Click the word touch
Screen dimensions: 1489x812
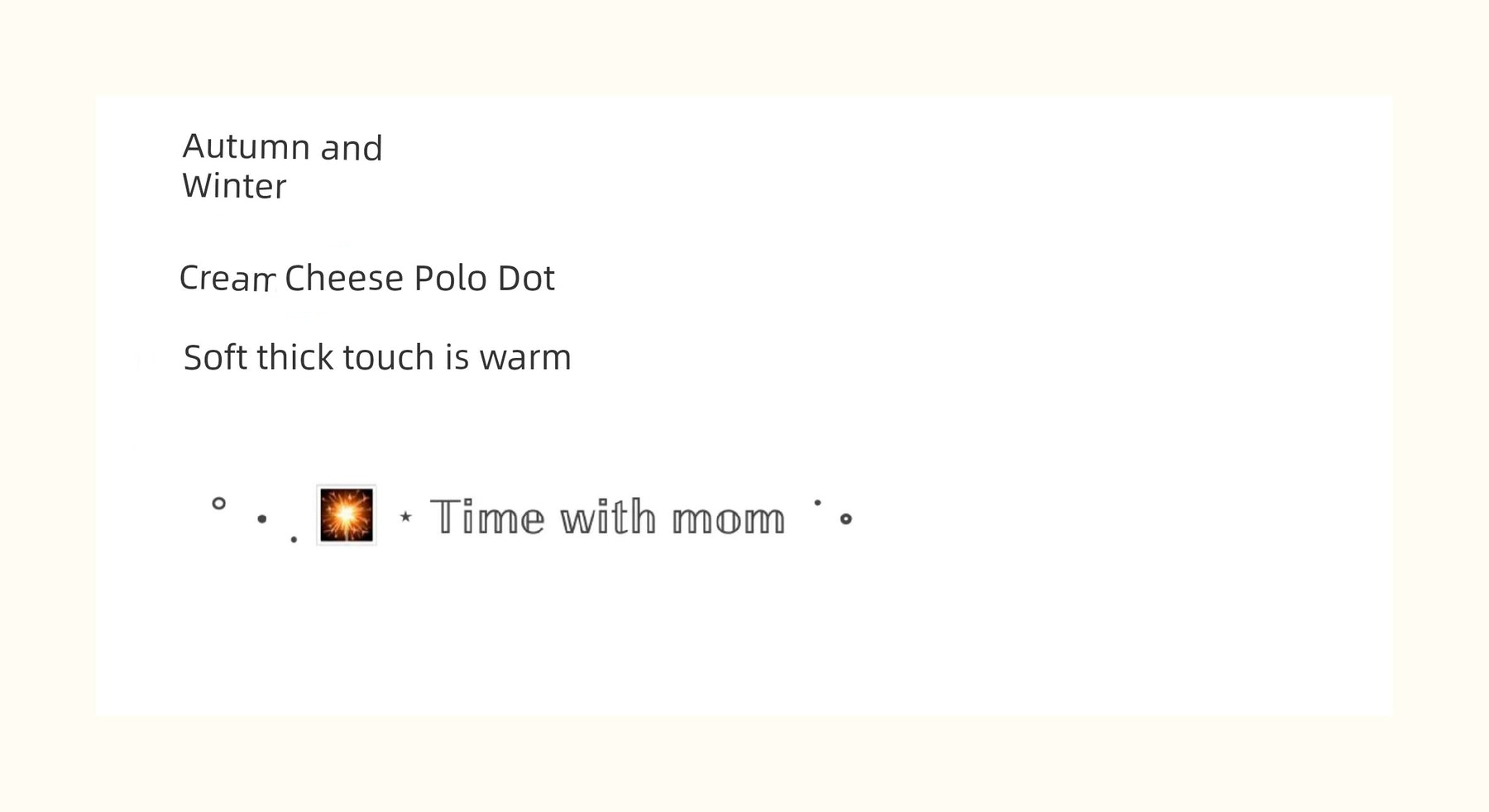coord(388,357)
